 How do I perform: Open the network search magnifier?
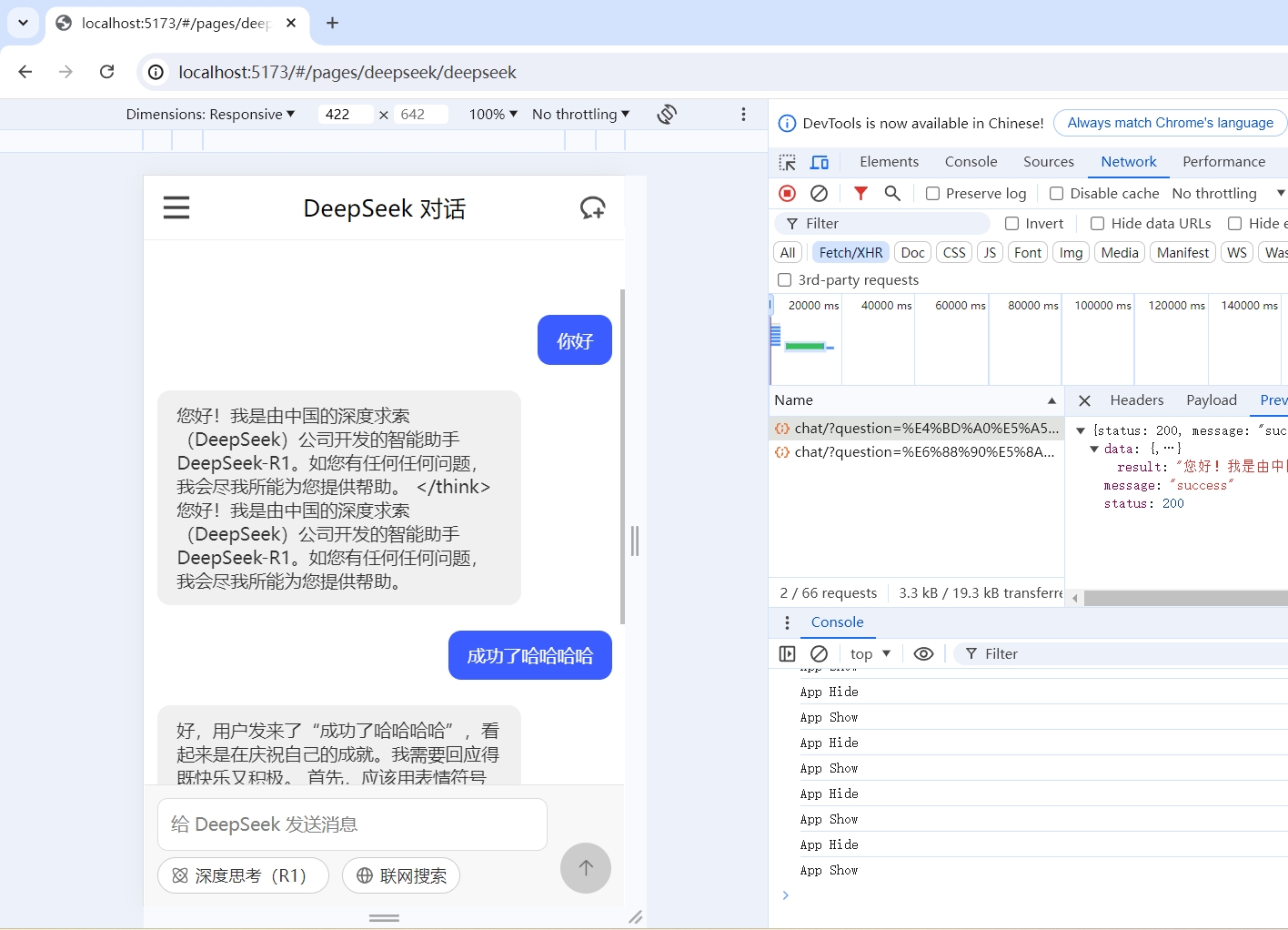(x=892, y=193)
